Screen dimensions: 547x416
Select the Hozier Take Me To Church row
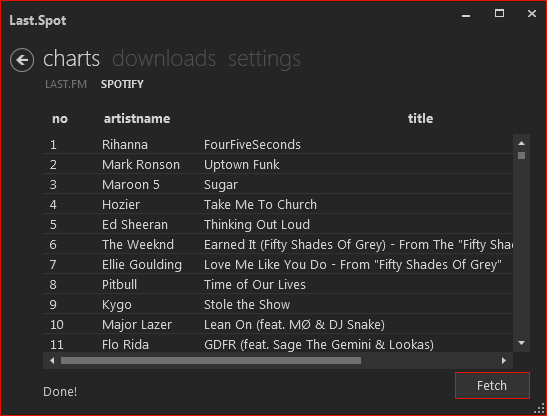pyautogui.click(x=278, y=205)
